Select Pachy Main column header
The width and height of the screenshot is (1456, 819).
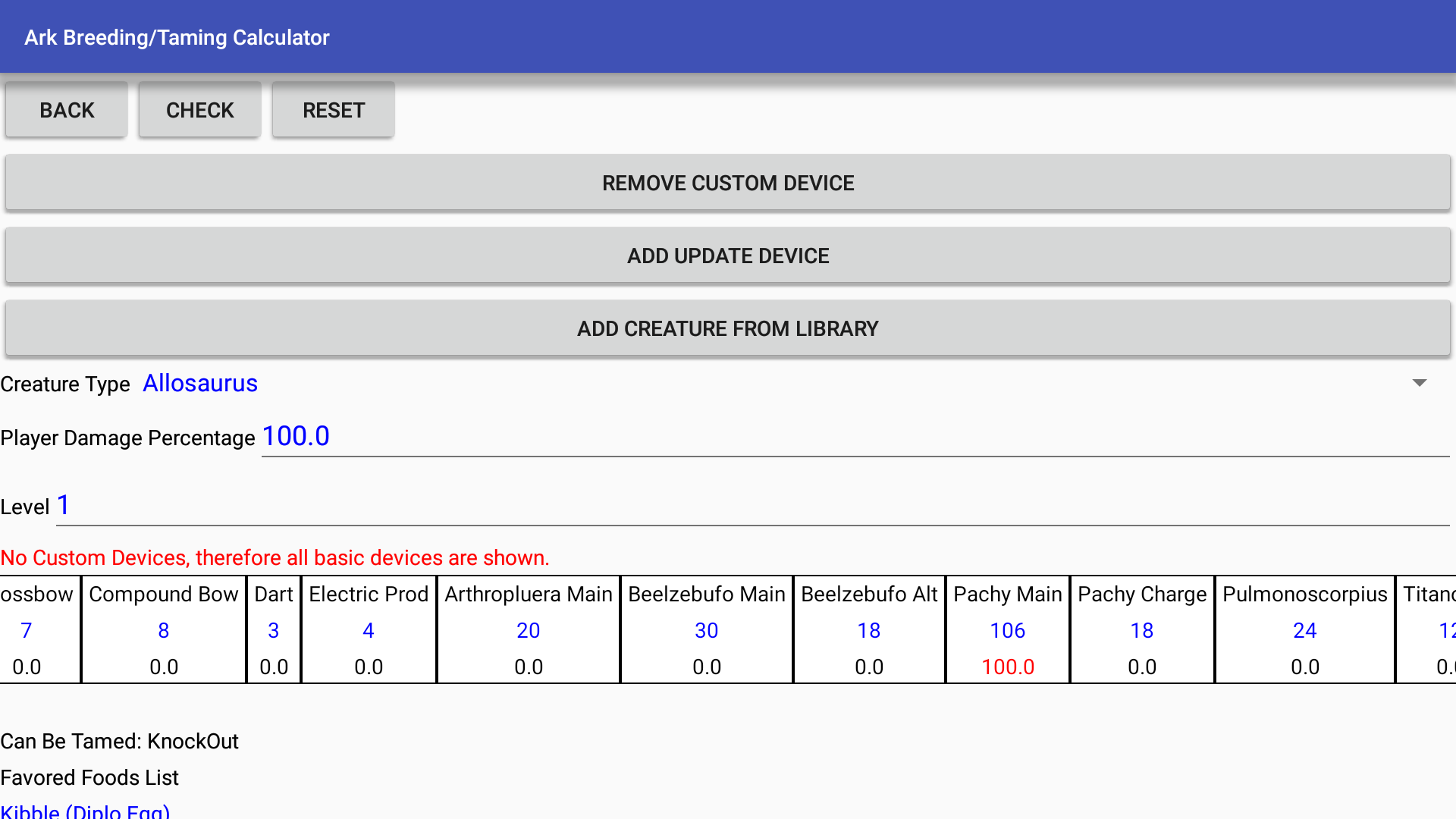1008,594
